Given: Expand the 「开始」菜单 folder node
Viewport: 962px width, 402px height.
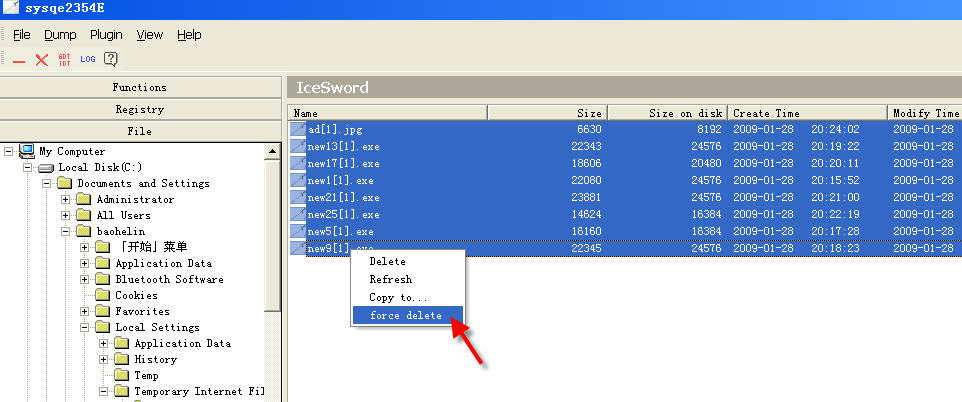Looking at the screenshot, I should click(85, 247).
